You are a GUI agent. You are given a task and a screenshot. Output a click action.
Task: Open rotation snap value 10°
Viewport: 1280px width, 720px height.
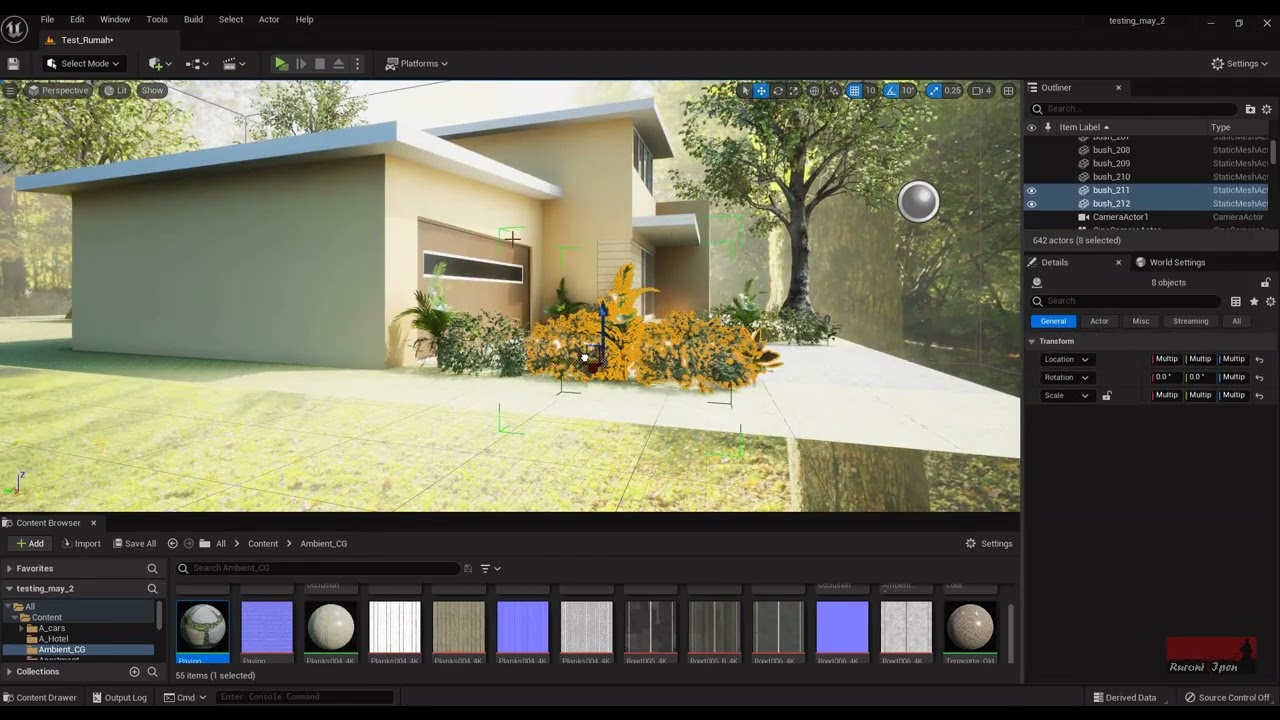point(908,91)
